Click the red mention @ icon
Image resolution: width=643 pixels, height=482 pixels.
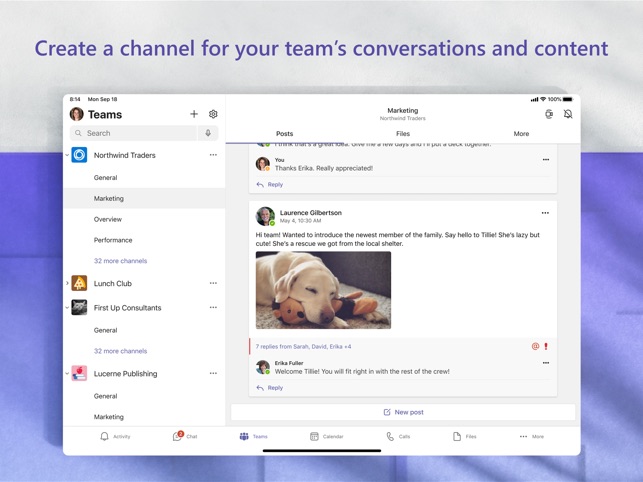pyautogui.click(x=535, y=346)
